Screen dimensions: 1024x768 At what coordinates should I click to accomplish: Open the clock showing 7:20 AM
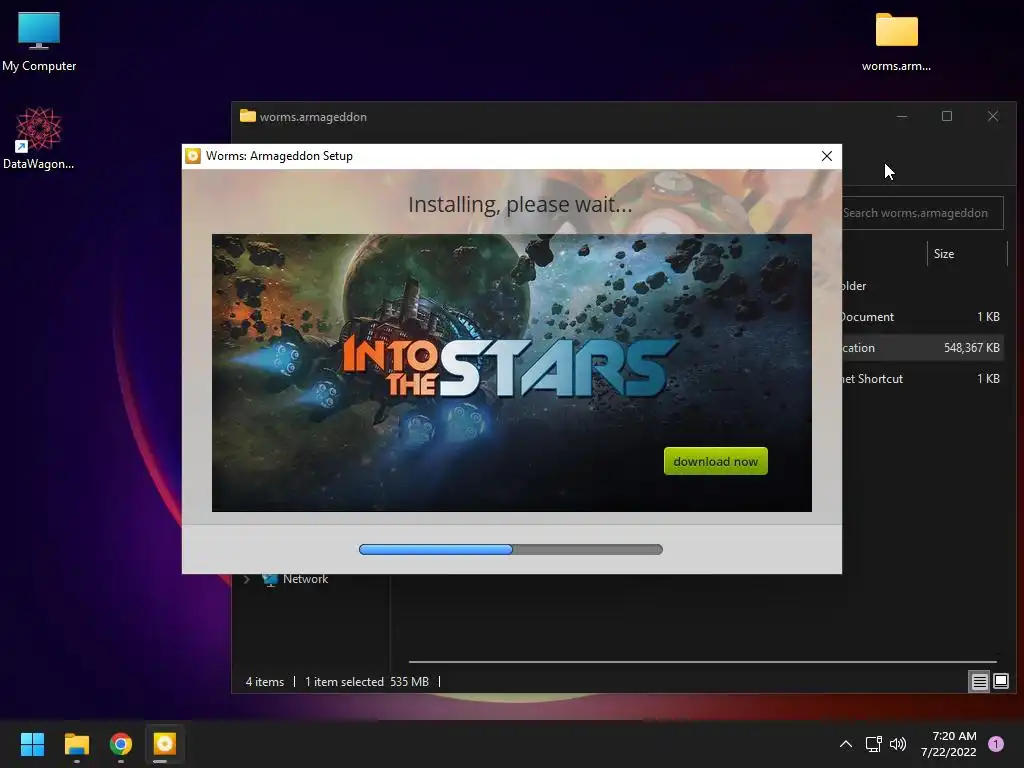pyautogui.click(x=949, y=744)
